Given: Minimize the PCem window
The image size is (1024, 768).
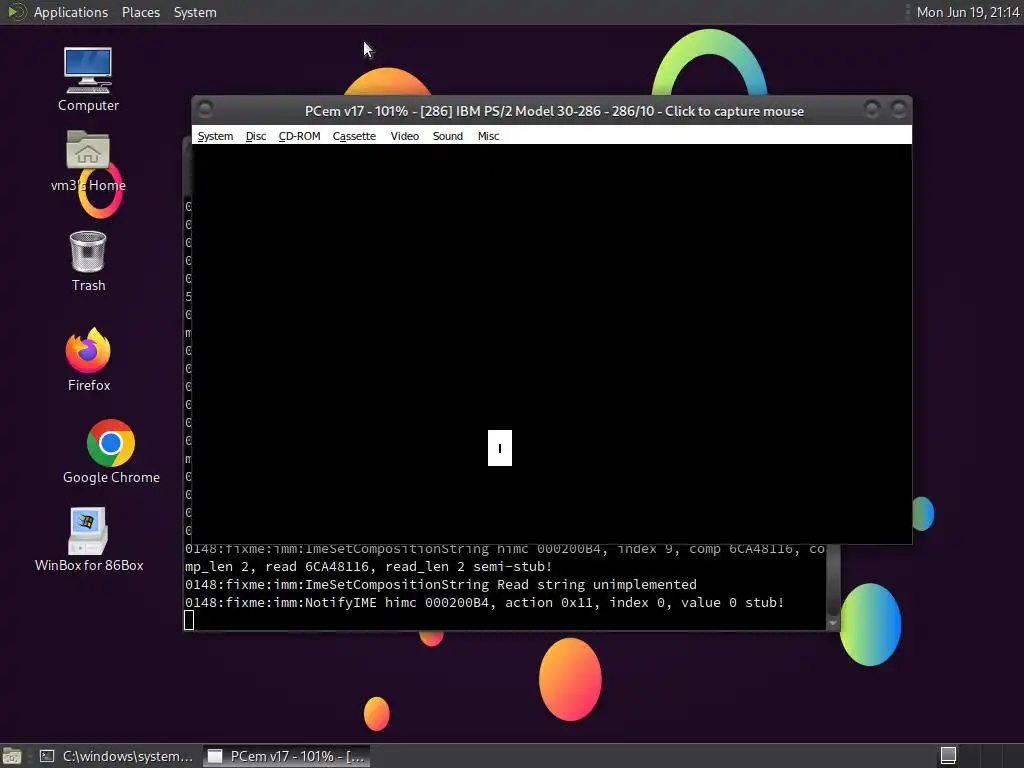Looking at the screenshot, I should tap(871, 109).
